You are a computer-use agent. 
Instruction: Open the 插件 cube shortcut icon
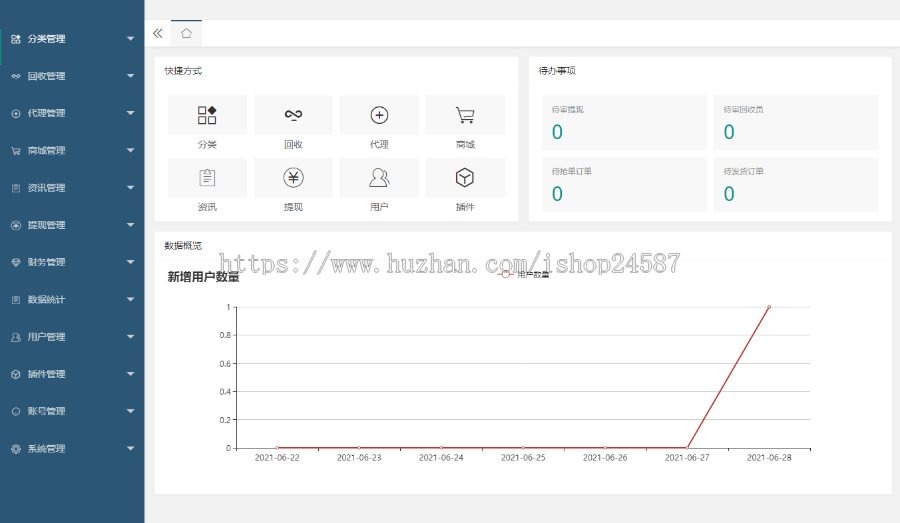point(465,177)
